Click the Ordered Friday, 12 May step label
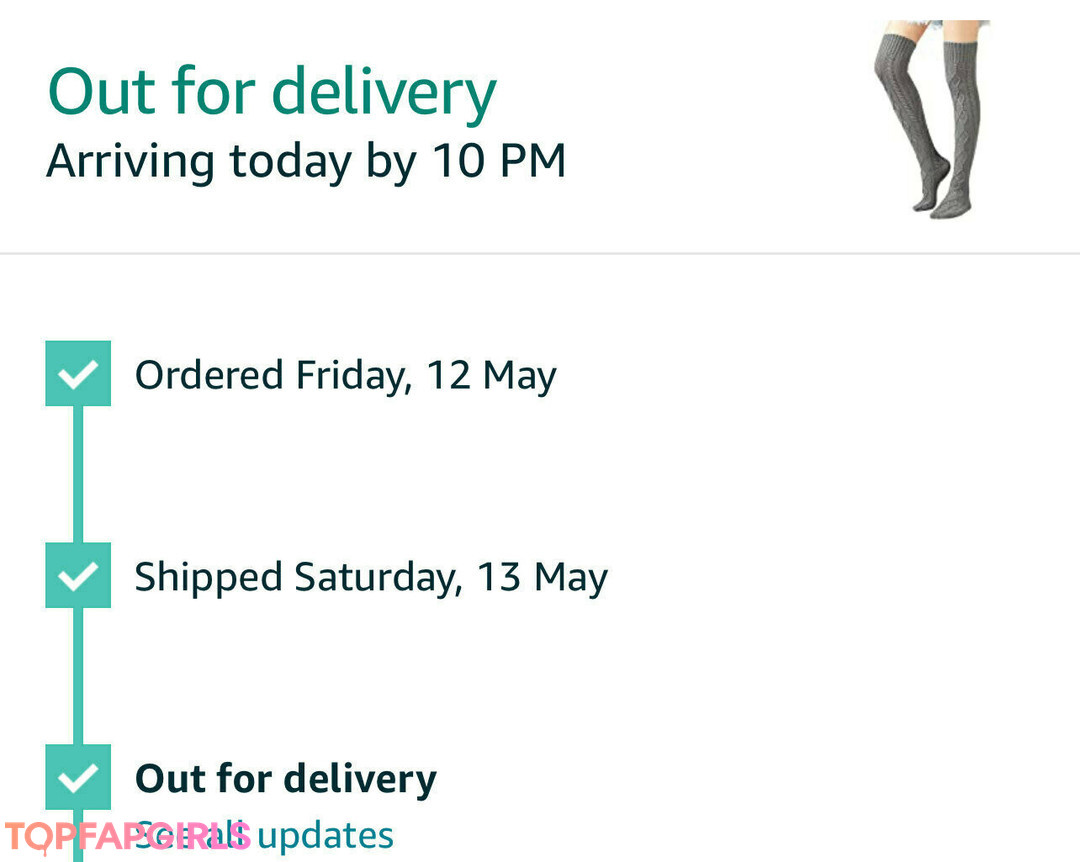Viewport: 1080px width, 862px height. point(345,376)
